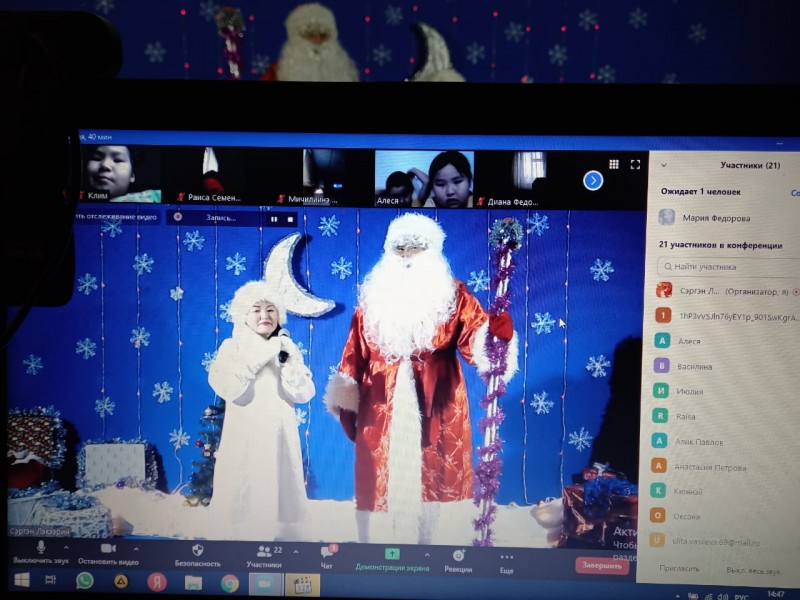Select organizer Сэргэн Л... in participant list
Viewport: 800px width, 600px height.
click(727, 291)
